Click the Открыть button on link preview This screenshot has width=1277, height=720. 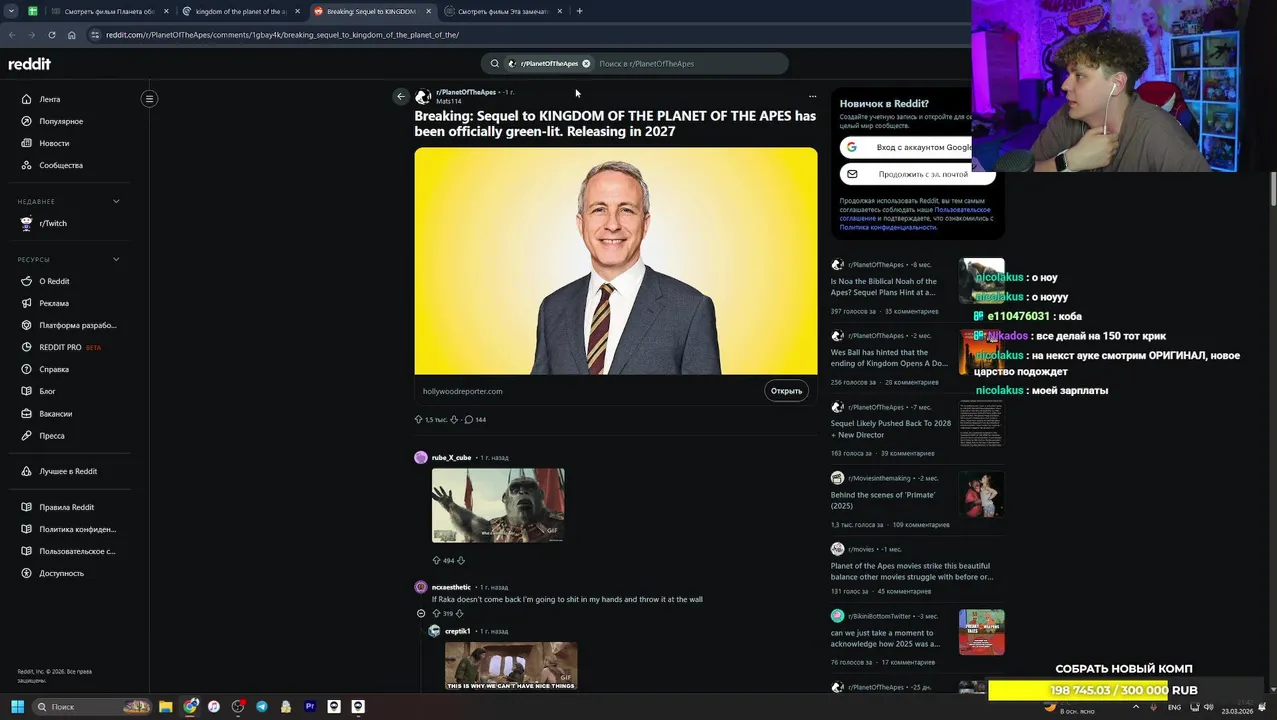click(x=786, y=391)
